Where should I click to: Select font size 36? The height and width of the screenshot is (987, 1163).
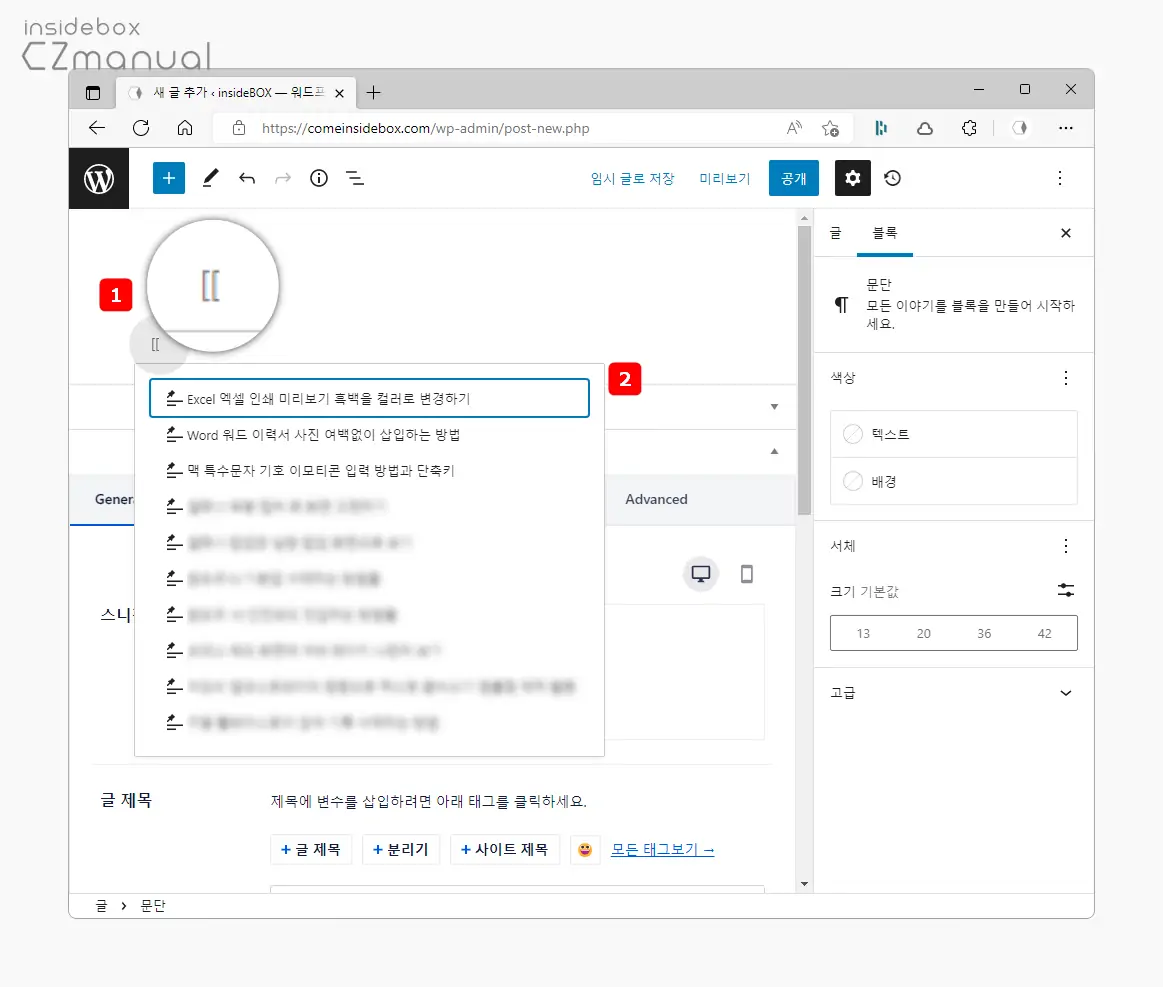(x=984, y=633)
